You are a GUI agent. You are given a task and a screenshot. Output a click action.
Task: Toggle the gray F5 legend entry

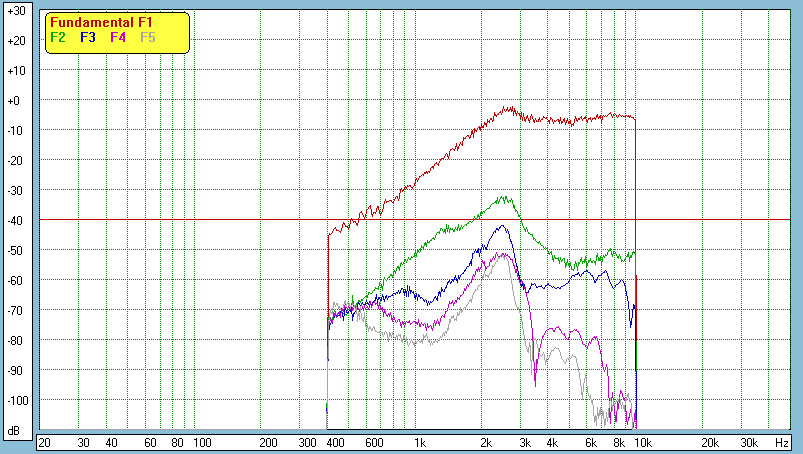pyautogui.click(x=148, y=37)
